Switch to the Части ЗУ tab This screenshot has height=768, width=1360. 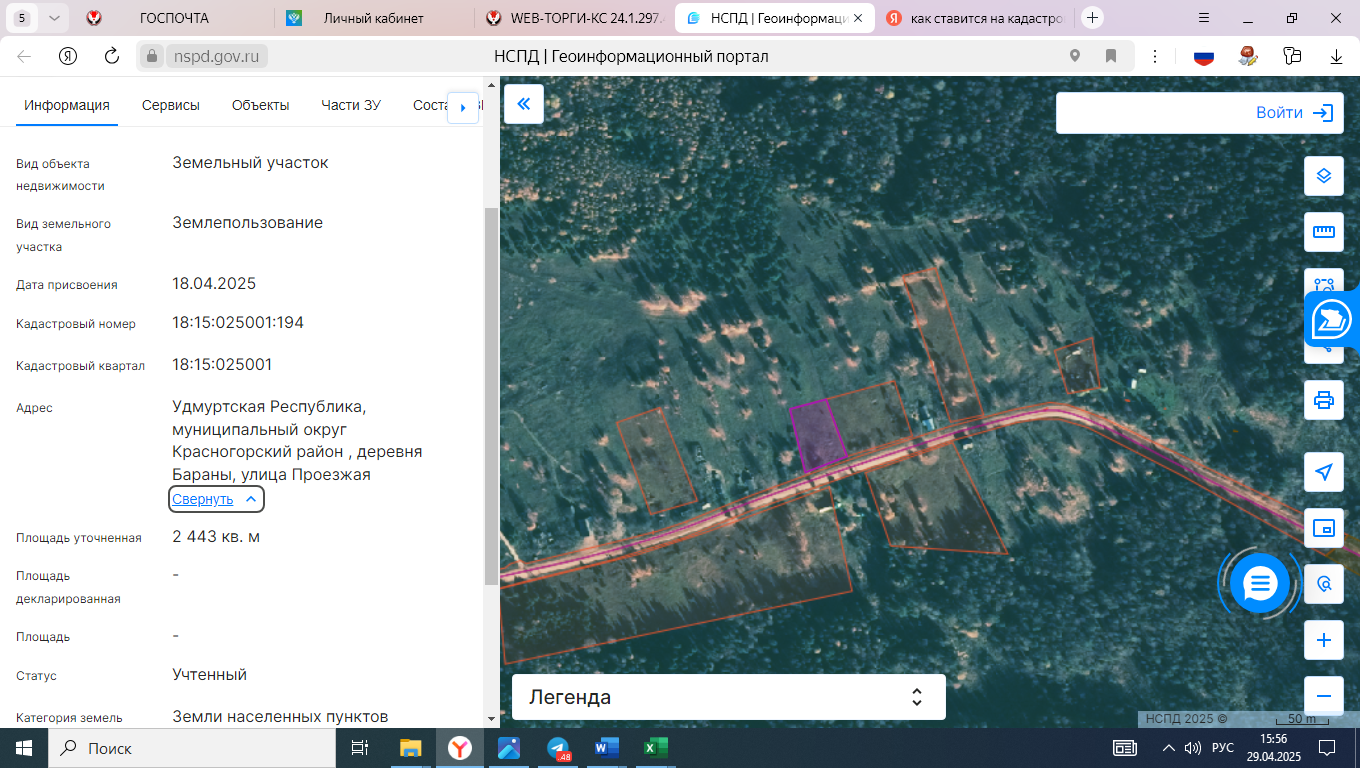[x=351, y=105]
